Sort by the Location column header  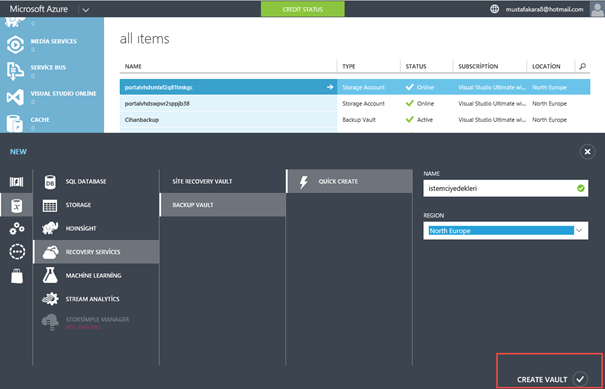click(x=546, y=66)
